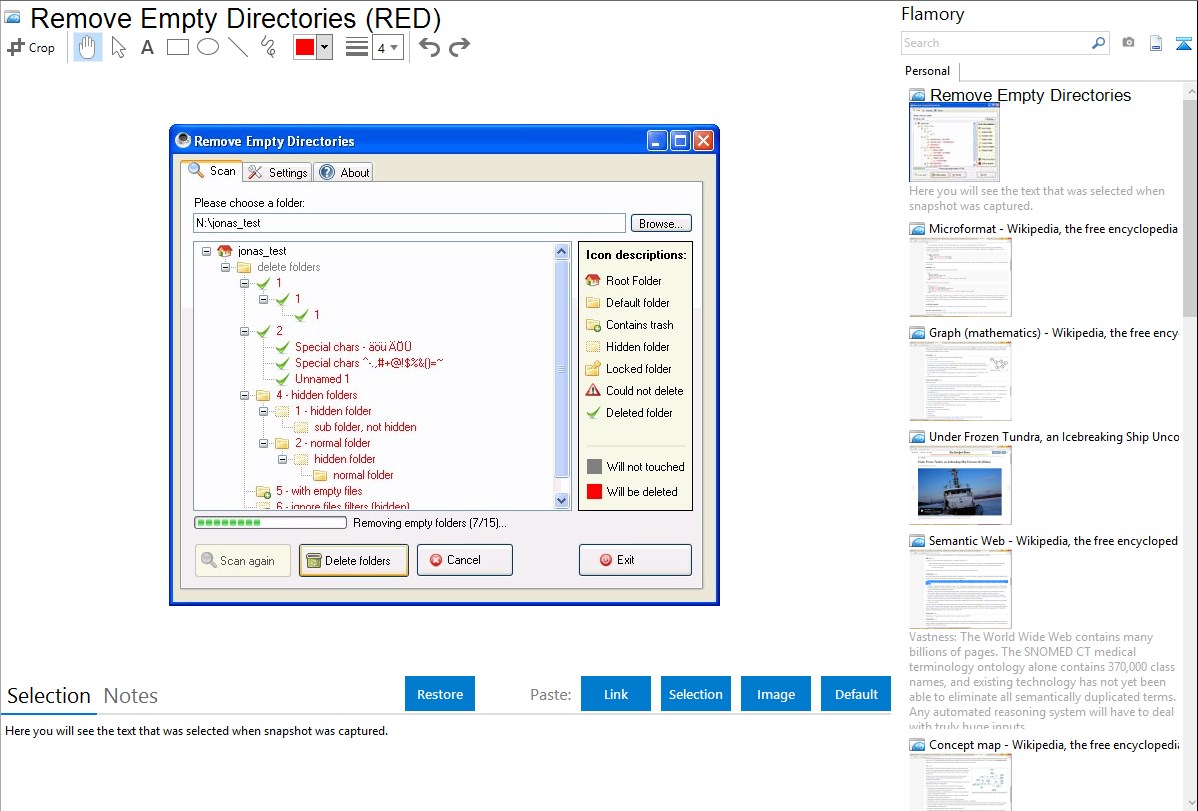
Task: Click checkmark icon beside 'Special chars - äöü ÄÖÜ'
Action: click(x=283, y=347)
